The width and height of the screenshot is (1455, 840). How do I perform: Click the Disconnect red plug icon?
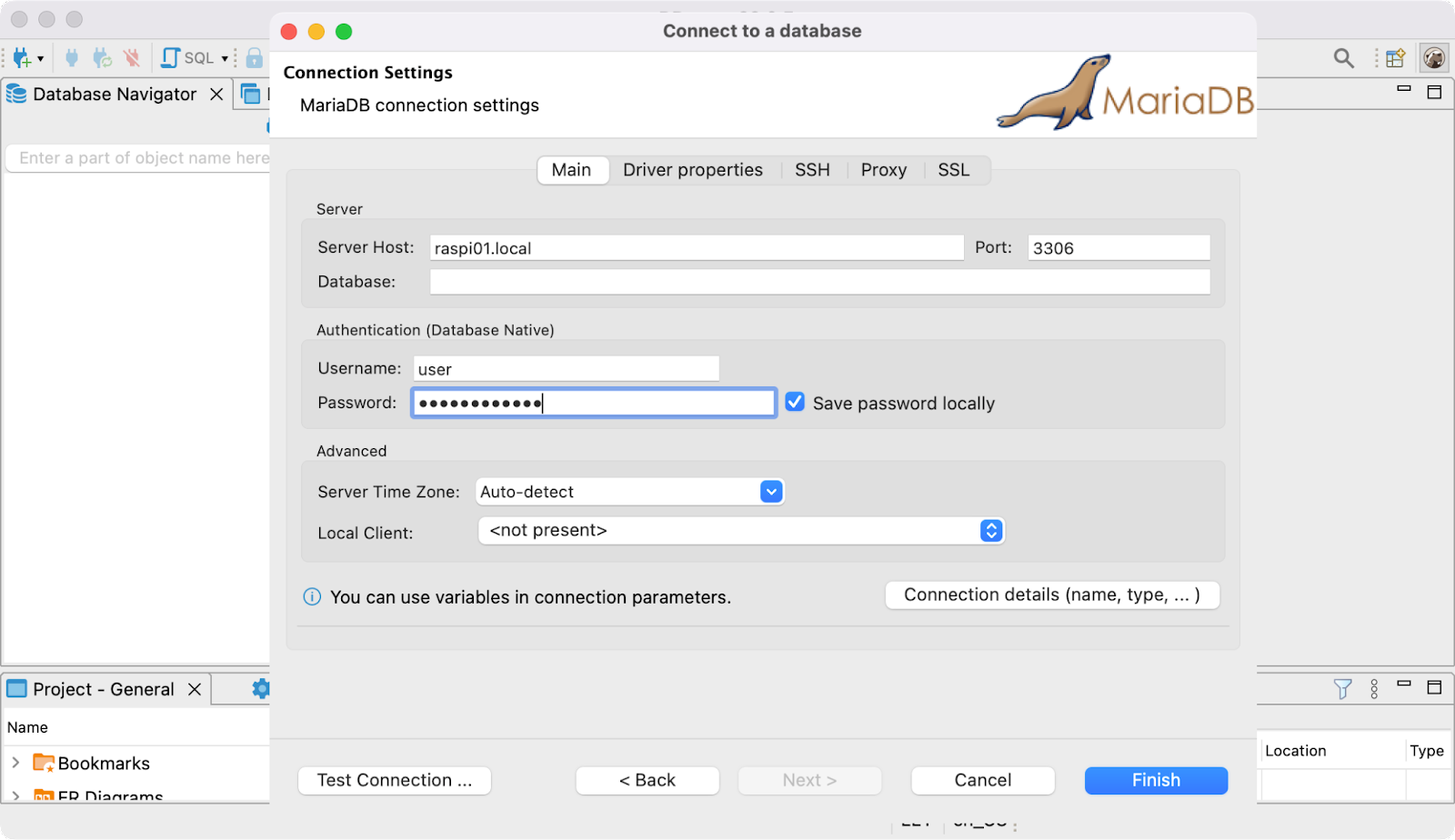(133, 58)
